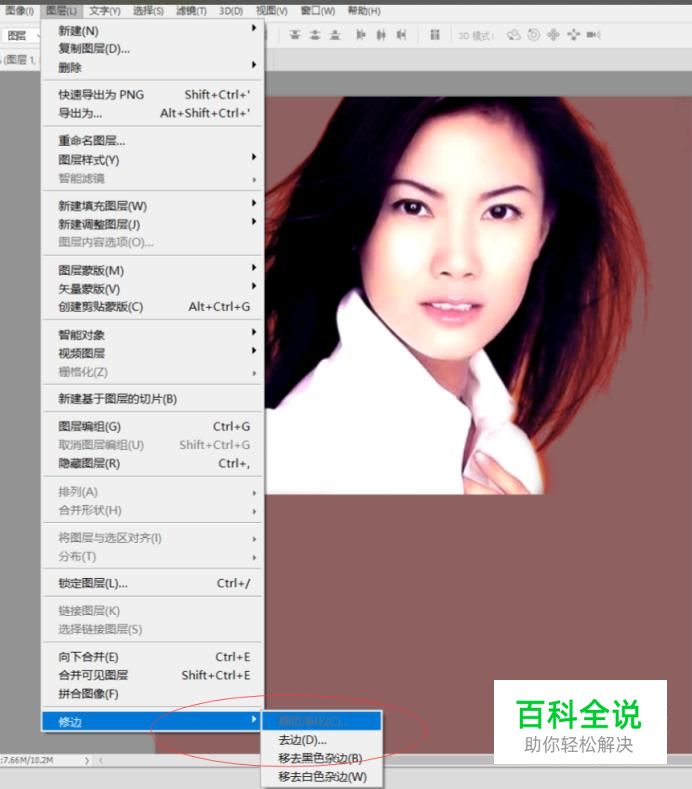This screenshot has width=692, height=789.
Task: Click distribute horizontal centers icon
Action: coord(381,35)
